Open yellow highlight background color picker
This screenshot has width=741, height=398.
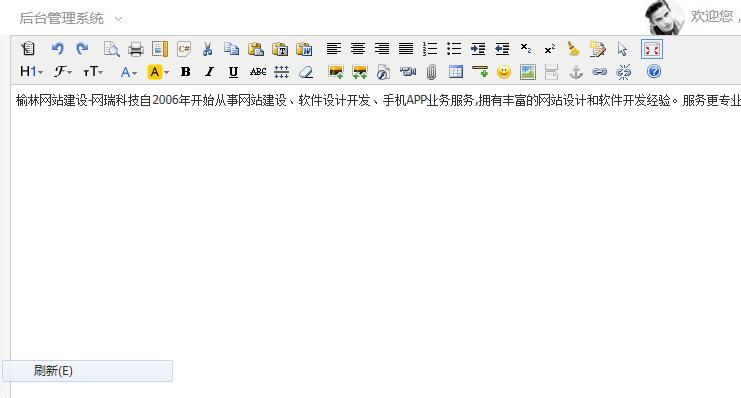[158, 72]
